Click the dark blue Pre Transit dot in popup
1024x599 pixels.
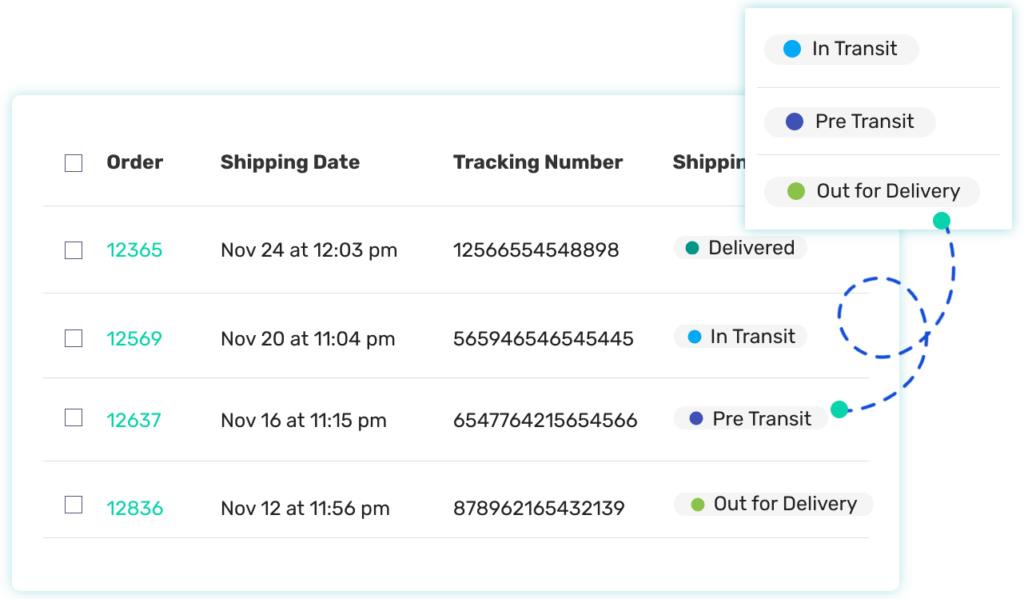point(795,122)
